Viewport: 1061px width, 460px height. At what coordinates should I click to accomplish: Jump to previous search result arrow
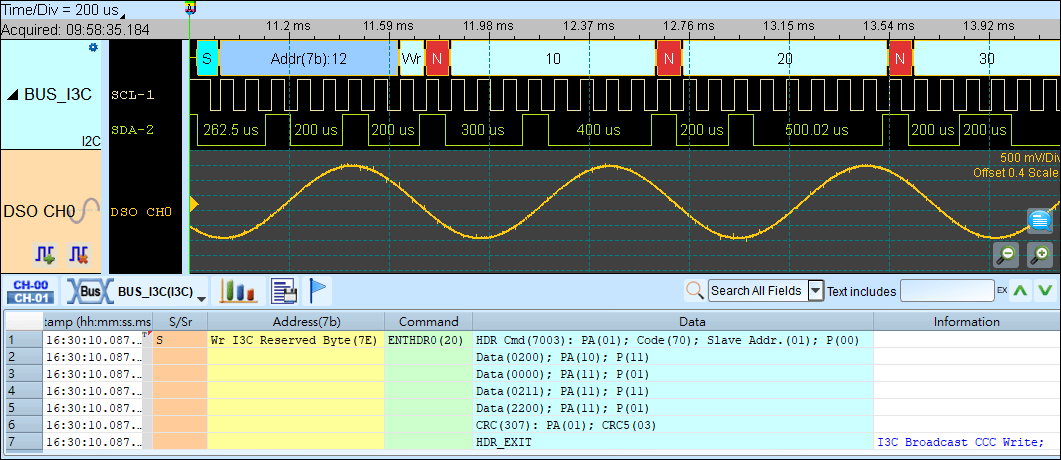click(x=1020, y=291)
